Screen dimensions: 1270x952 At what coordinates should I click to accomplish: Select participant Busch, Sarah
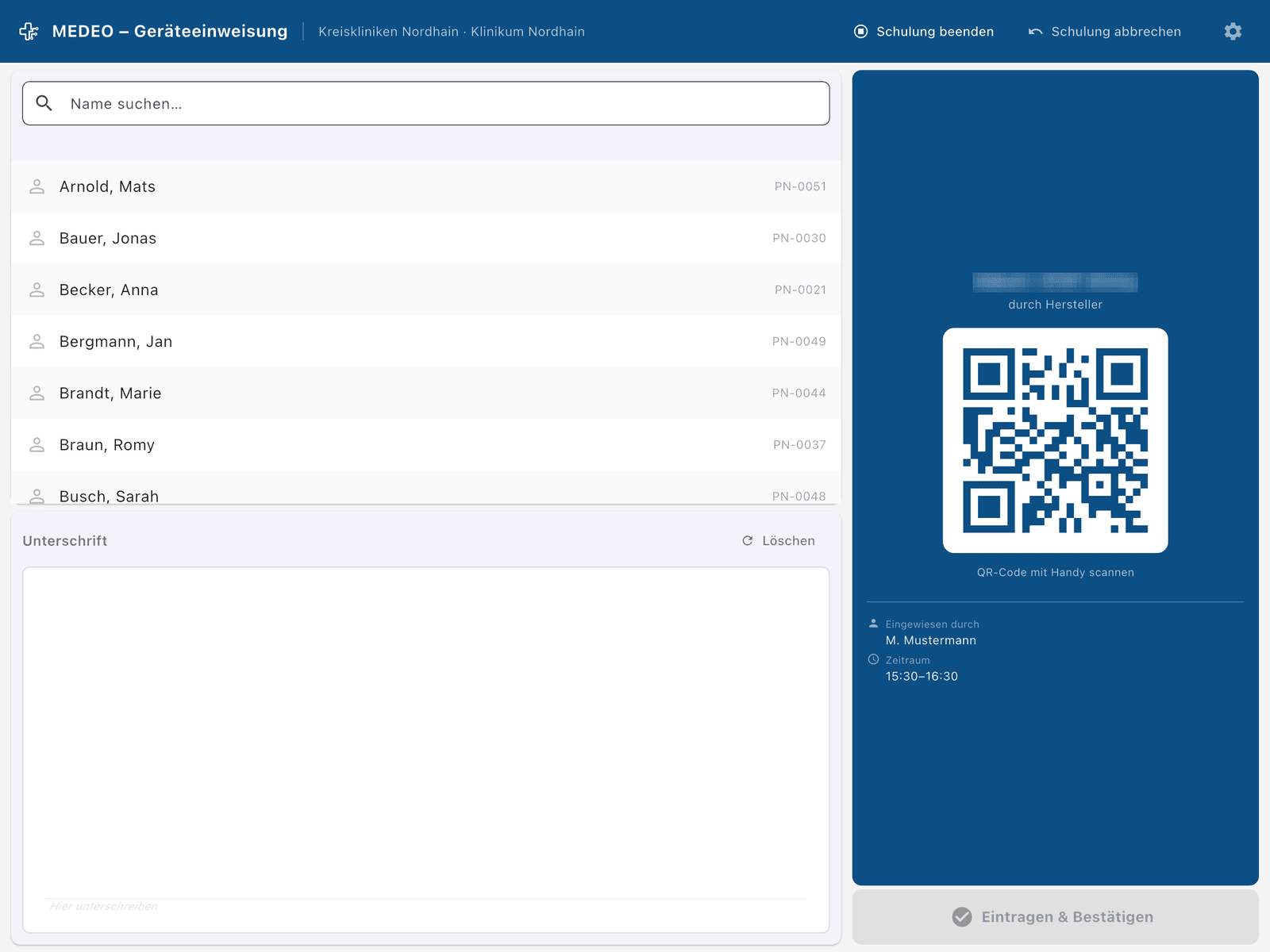(x=425, y=487)
